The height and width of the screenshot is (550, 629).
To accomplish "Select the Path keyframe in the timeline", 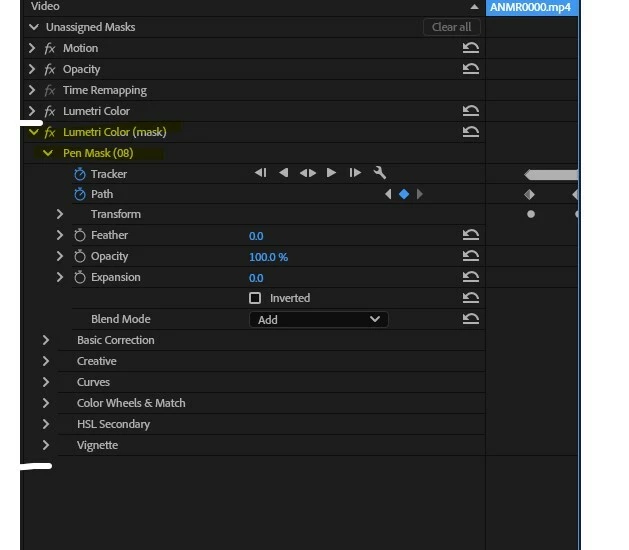I will [x=530, y=195].
